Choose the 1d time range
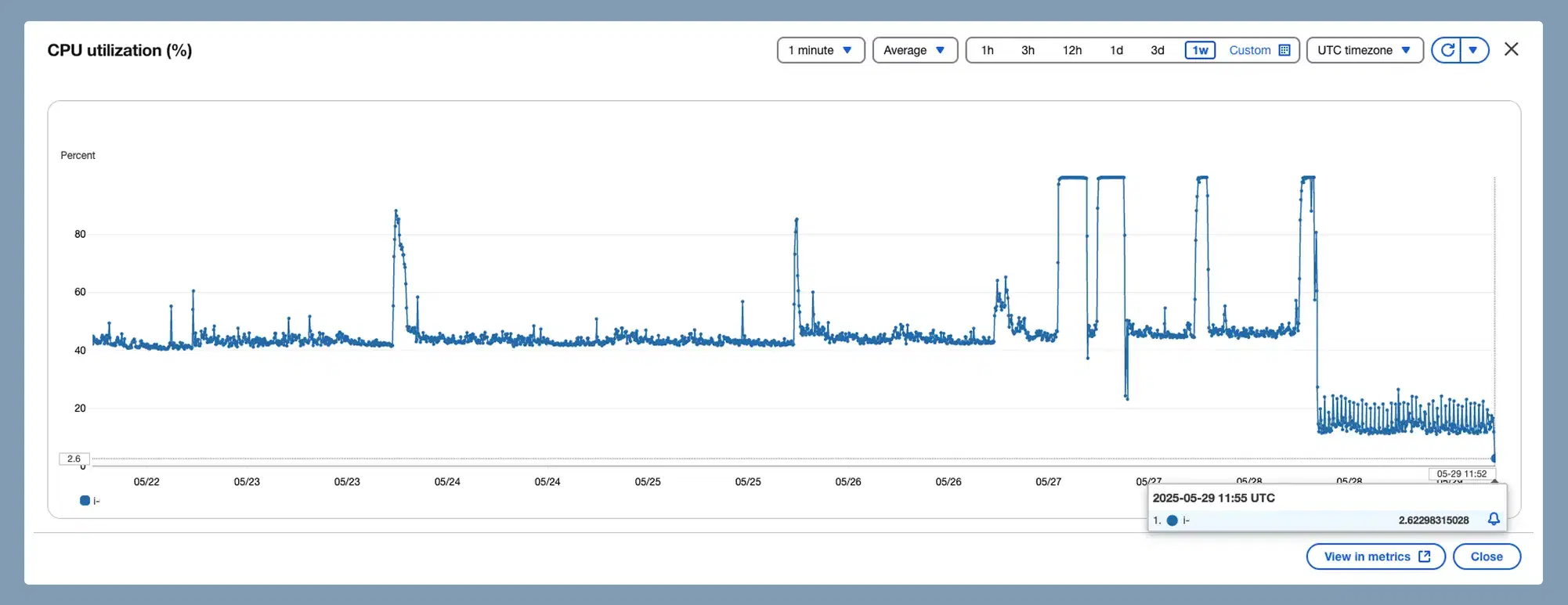The width and height of the screenshot is (1568, 605). click(x=1117, y=50)
